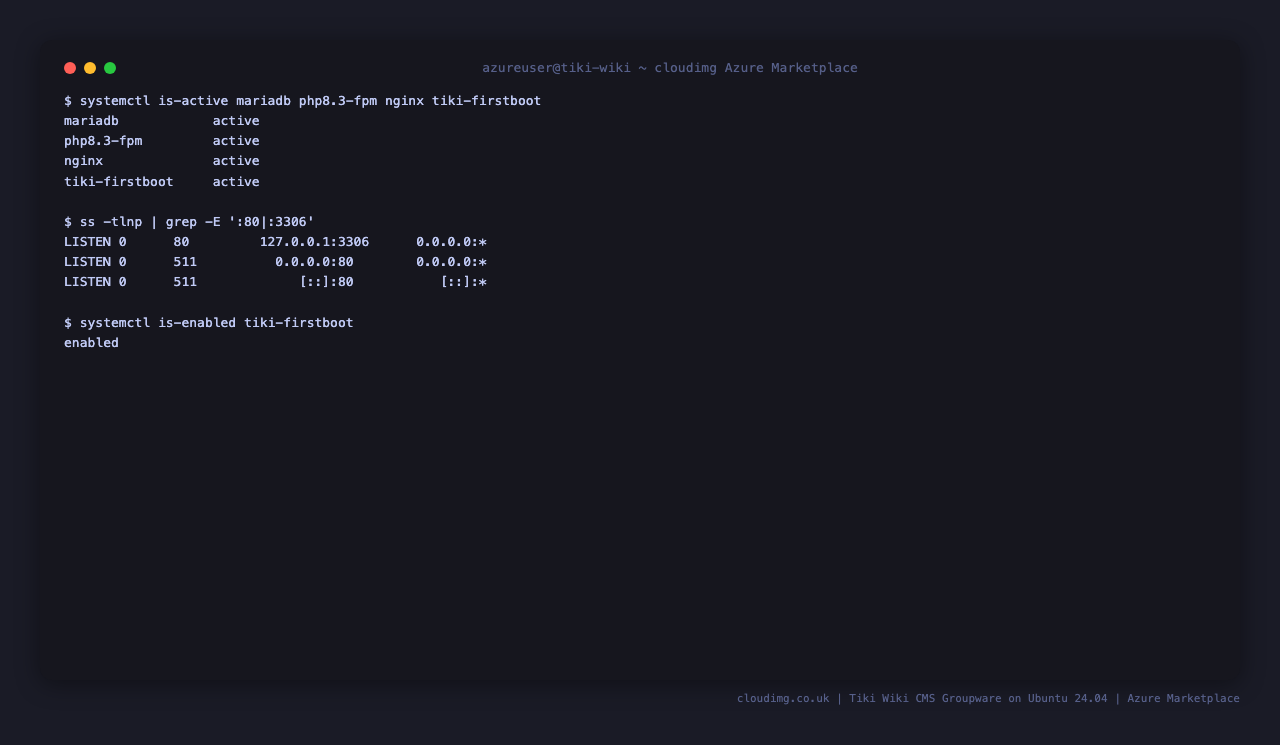This screenshot has width=1280, height=745.
Task: Click the red close window dot
Action: 70,68
